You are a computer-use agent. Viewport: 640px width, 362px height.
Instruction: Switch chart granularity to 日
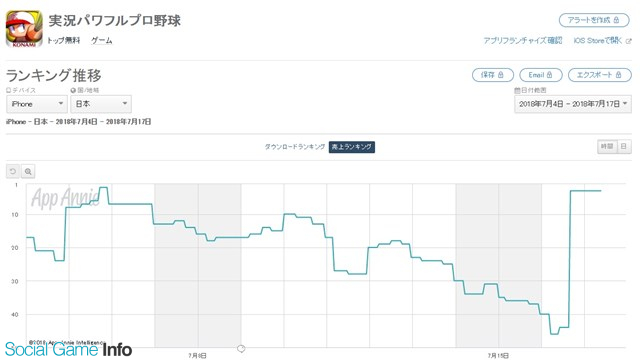tap(624, 147)
